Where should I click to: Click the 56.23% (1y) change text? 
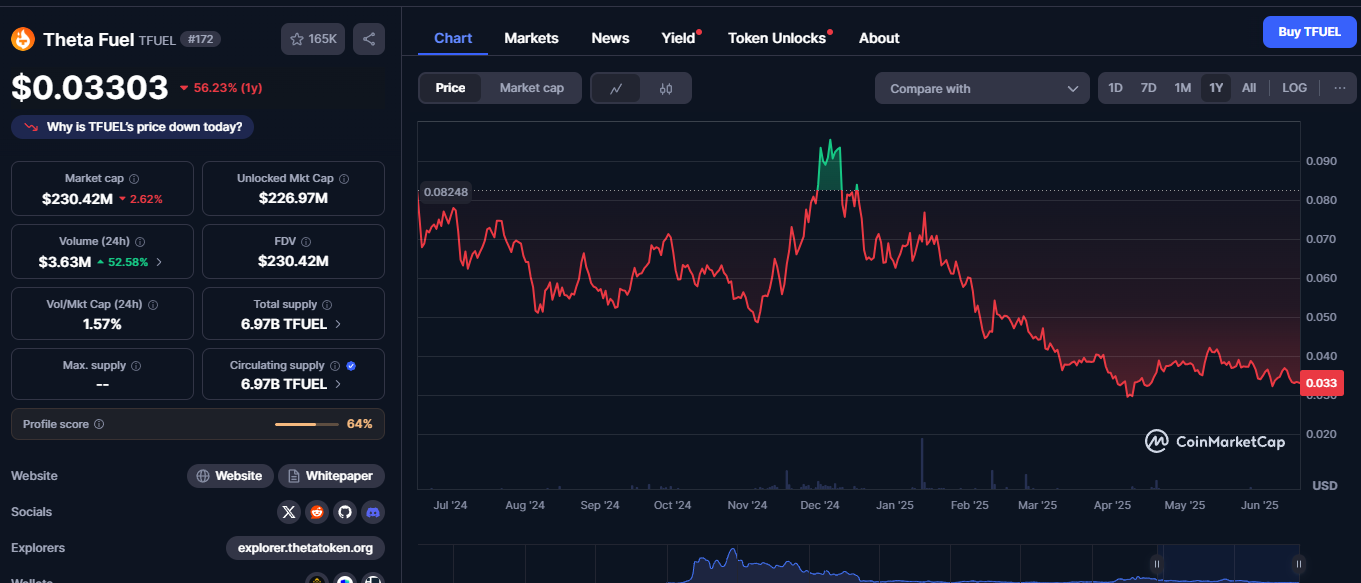pos(228,88)
